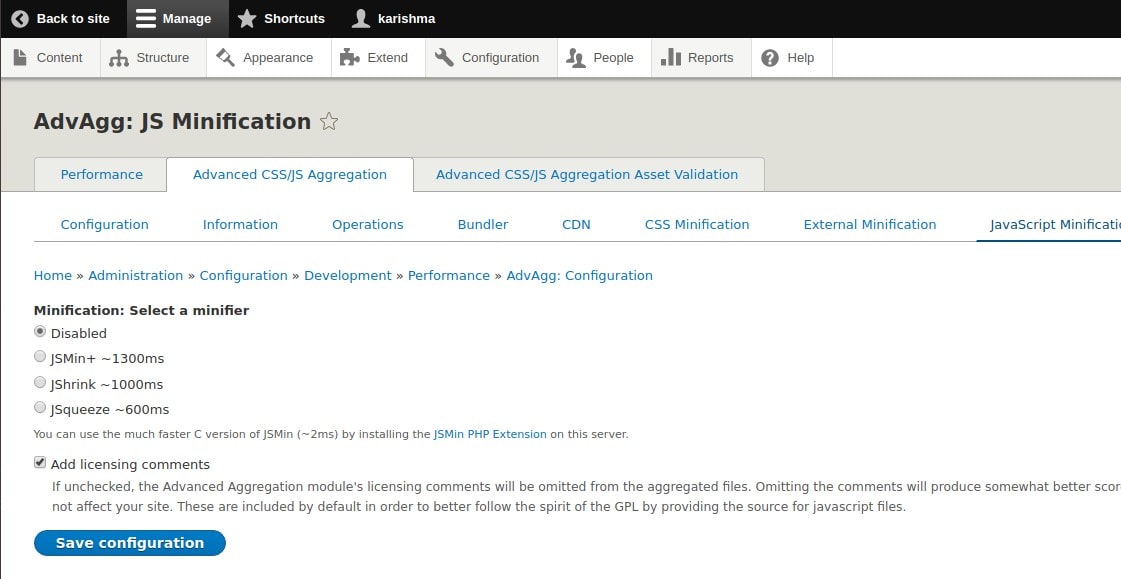Click the Reports bar chart icon
Viewport: 1121px width, 579px height.
point(671,57)
